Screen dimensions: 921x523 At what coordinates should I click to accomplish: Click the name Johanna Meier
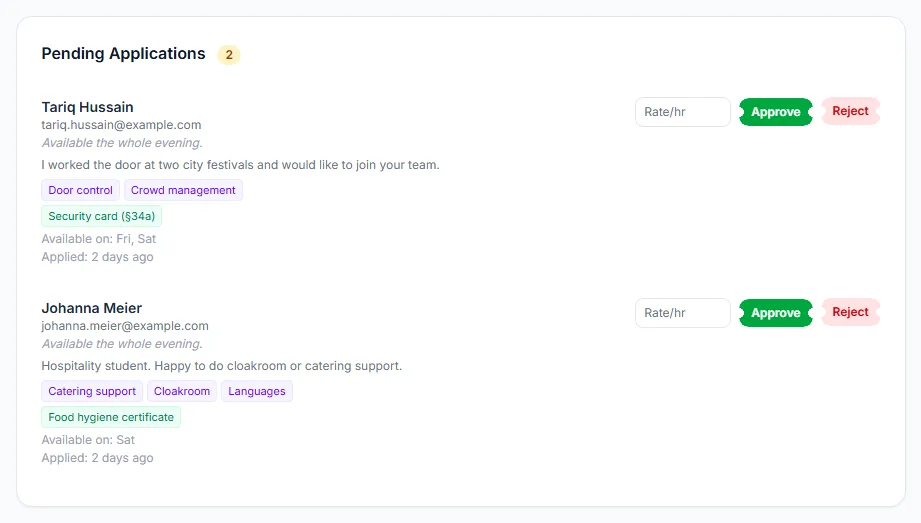tap(92, 308)
